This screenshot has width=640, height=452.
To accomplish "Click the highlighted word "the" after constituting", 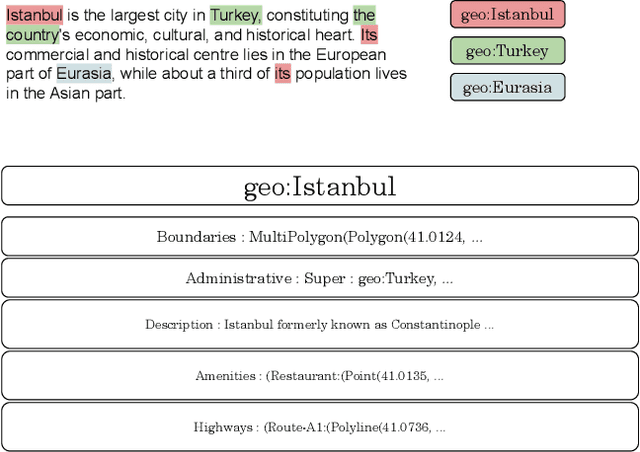I will click(x=364, y=15).
